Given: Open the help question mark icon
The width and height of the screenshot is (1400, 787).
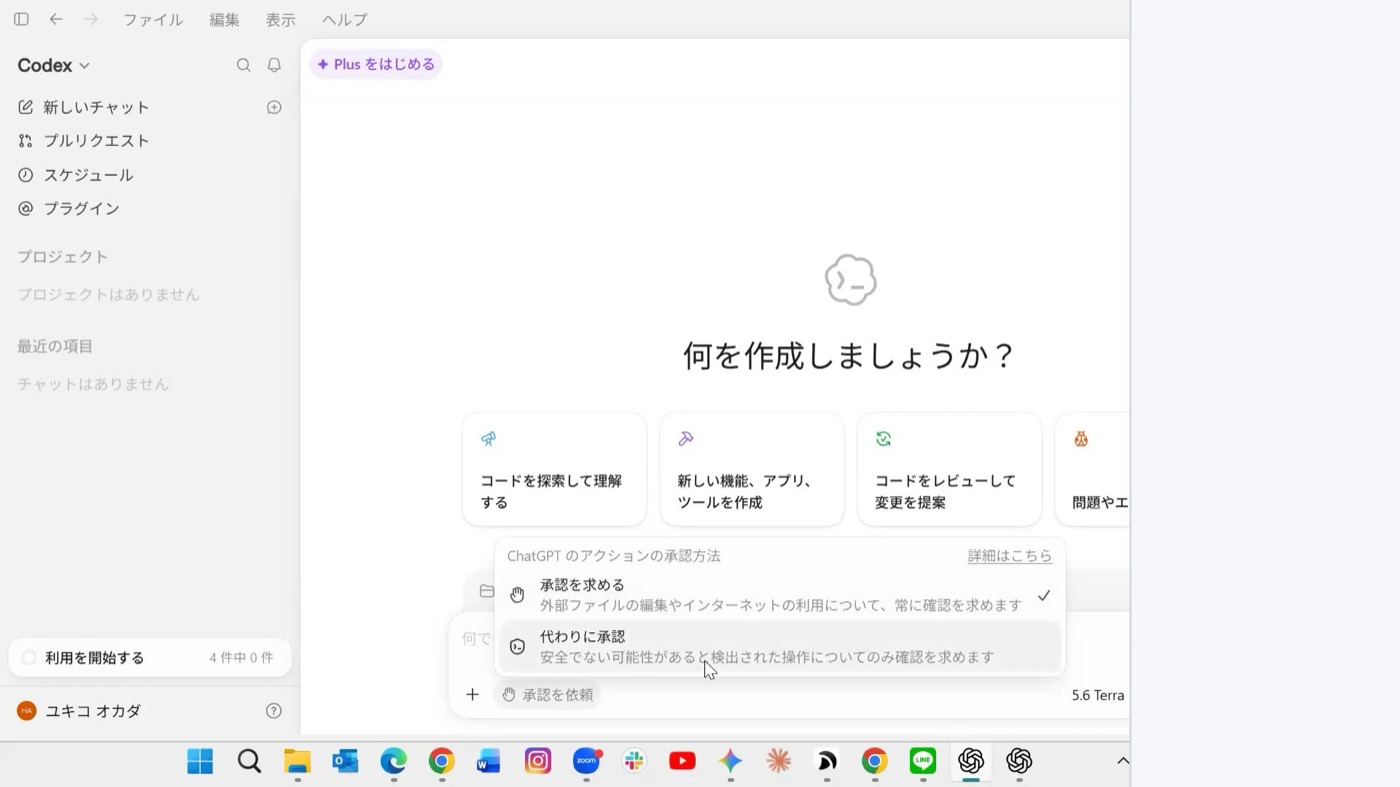Looking at the screenshot, I should coord(274,711).
